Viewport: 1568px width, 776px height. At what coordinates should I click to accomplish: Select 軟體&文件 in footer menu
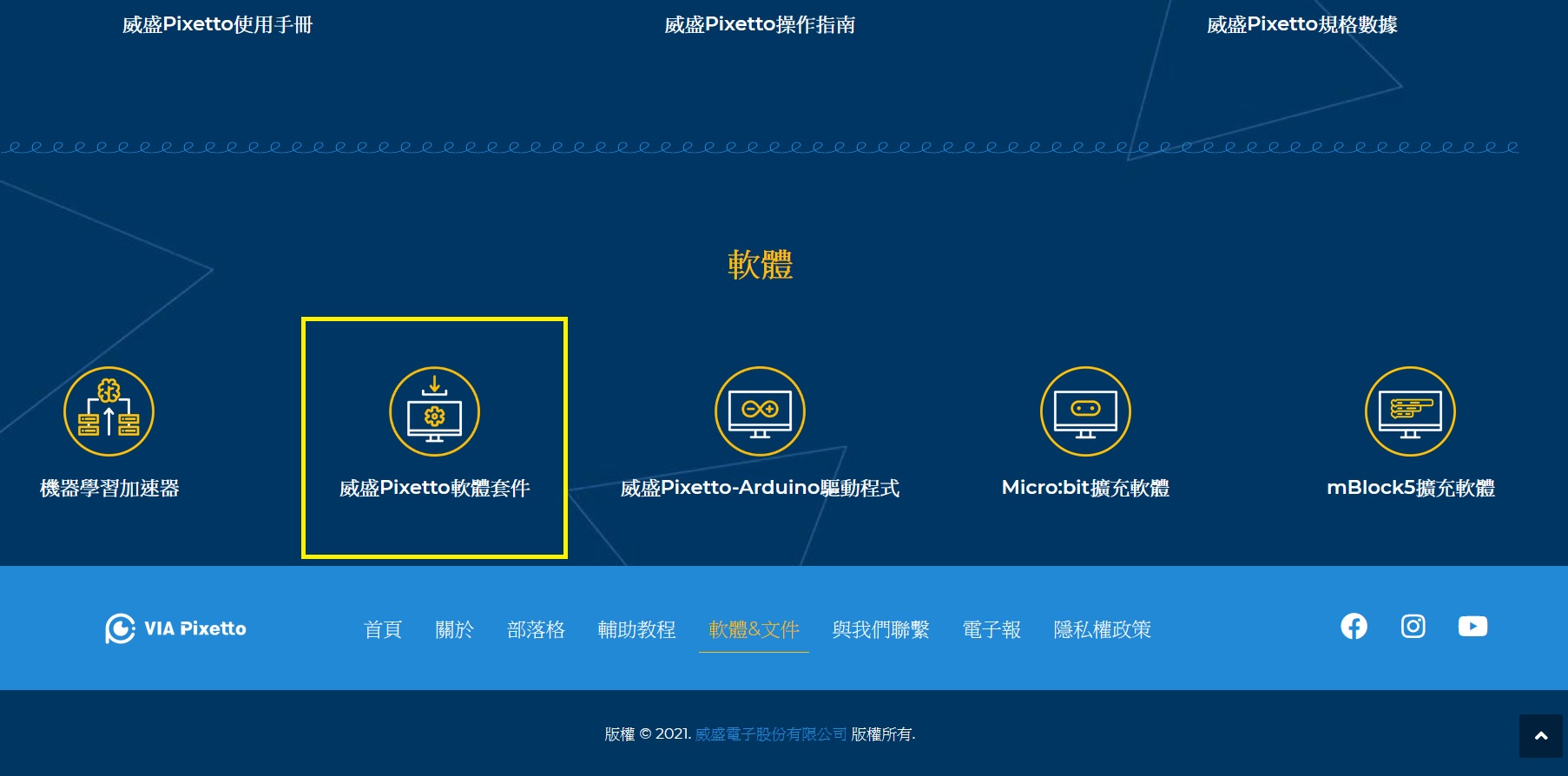point(754,629)
